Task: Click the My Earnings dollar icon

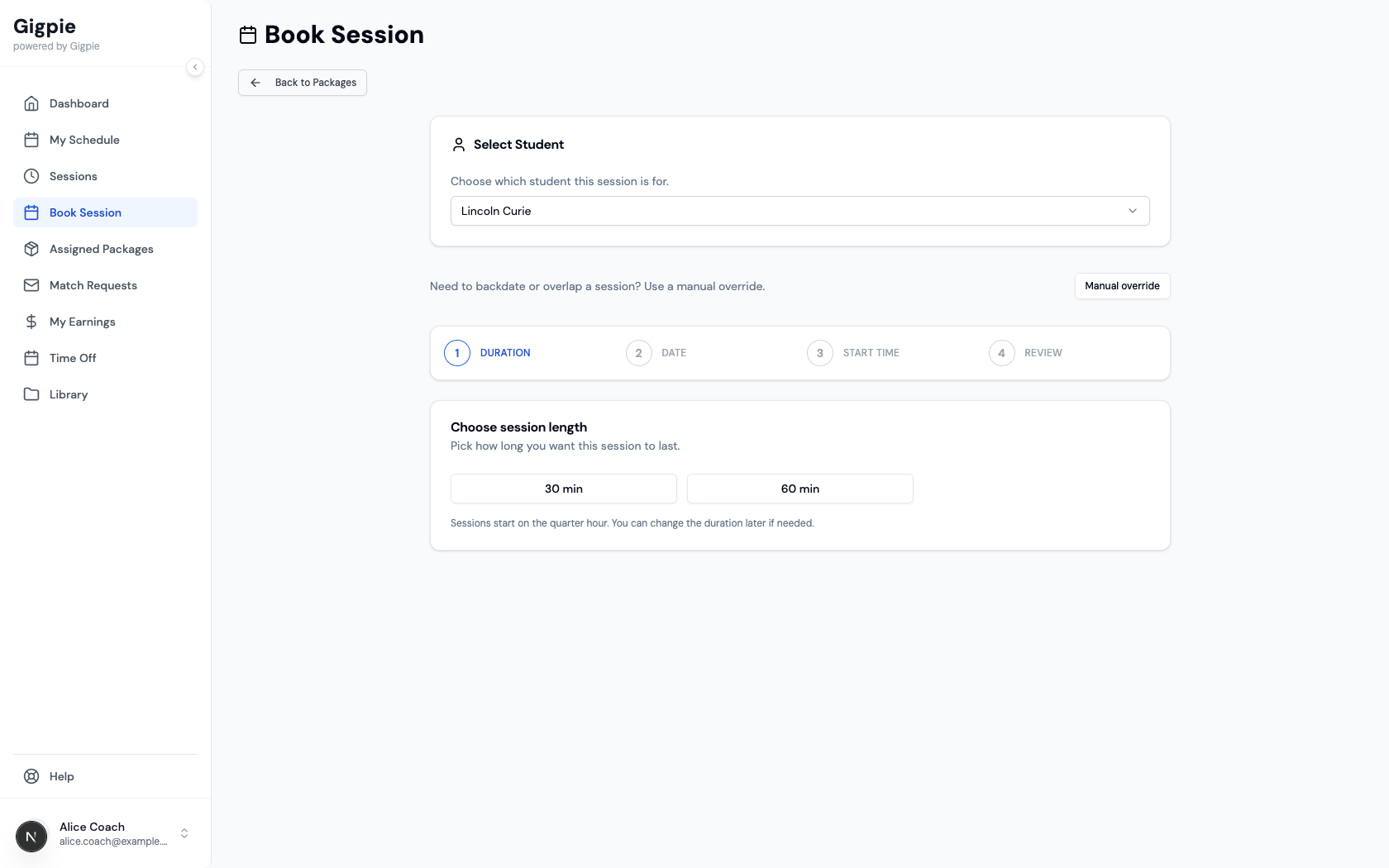Action: click(31, 322)
